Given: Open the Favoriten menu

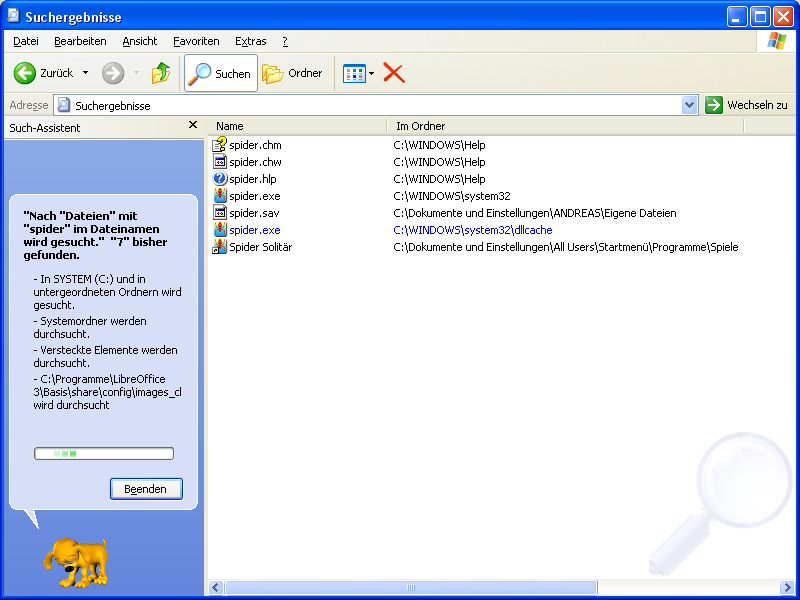Looking at the screenshot, I should [x=196, y=41].
